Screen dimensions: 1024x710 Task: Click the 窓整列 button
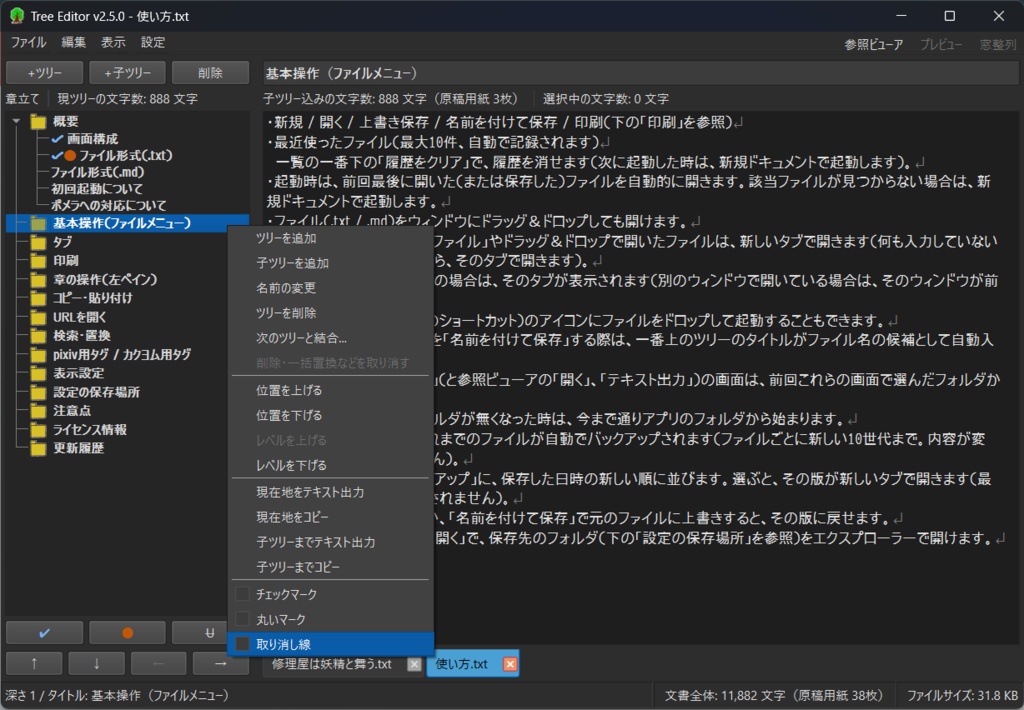(998, 44)
